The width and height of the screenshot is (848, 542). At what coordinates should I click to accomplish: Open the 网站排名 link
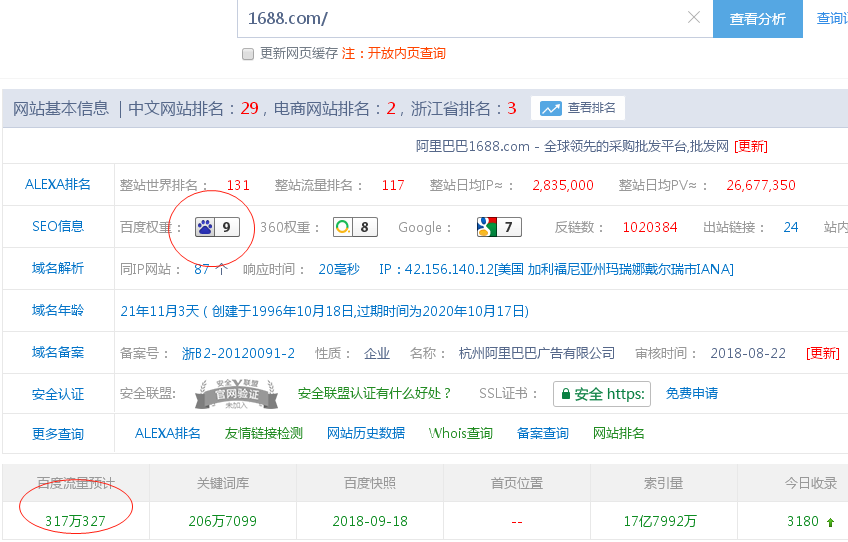[x=619, y=433]
